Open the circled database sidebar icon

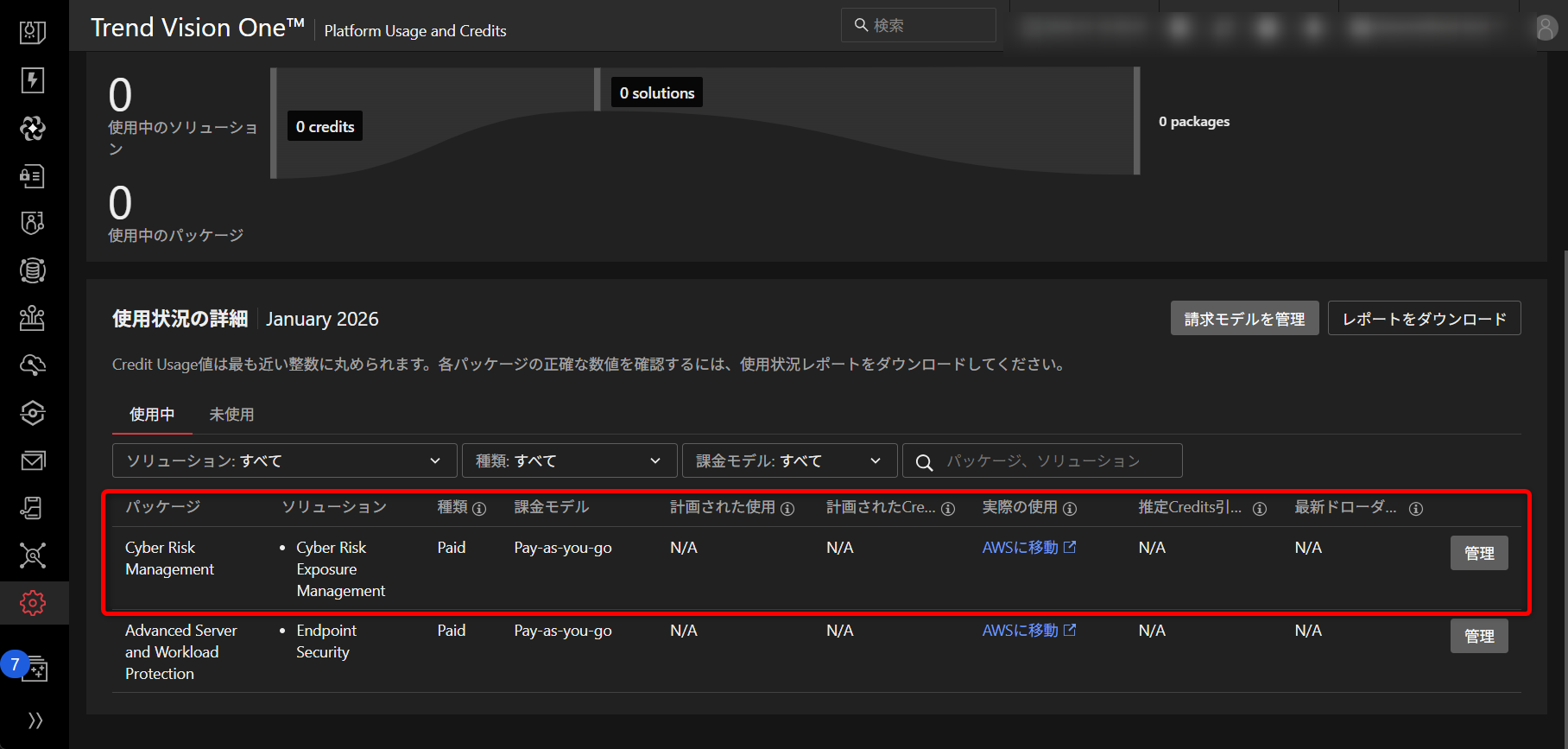point(33,270)
